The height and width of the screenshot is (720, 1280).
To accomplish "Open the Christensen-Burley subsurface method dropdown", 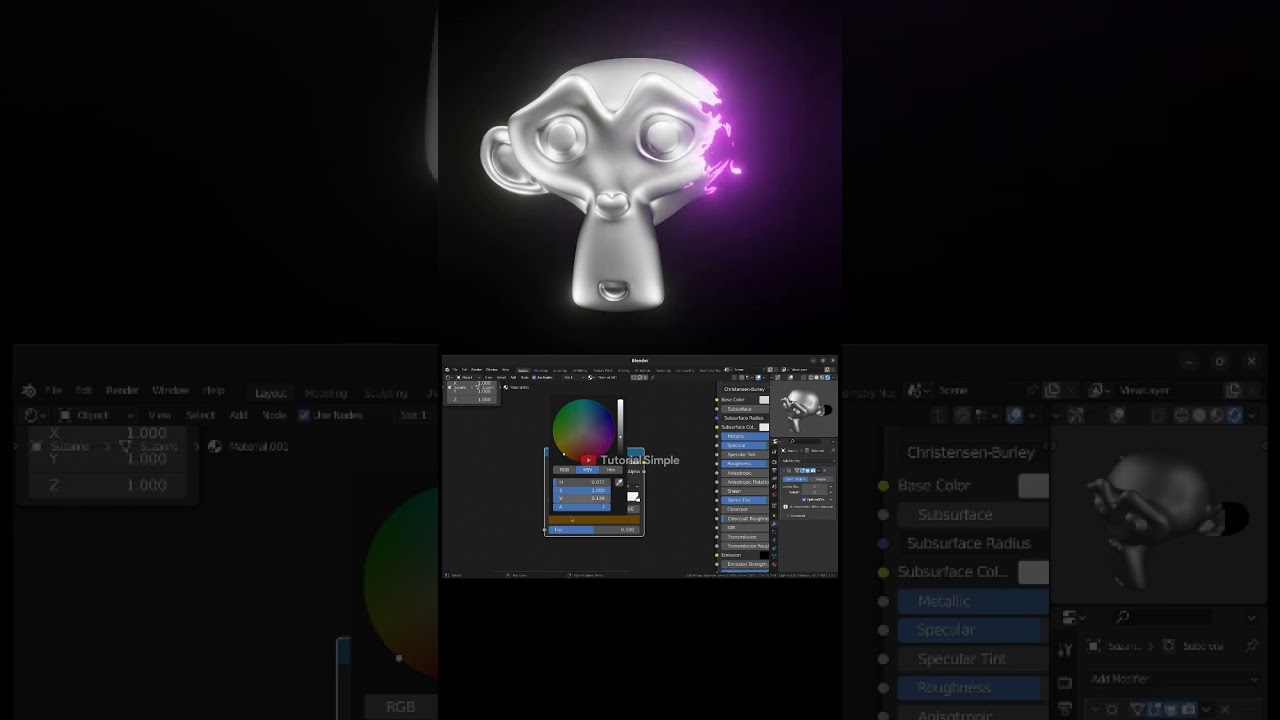I will pyautogui.click(x=744, y=389).
